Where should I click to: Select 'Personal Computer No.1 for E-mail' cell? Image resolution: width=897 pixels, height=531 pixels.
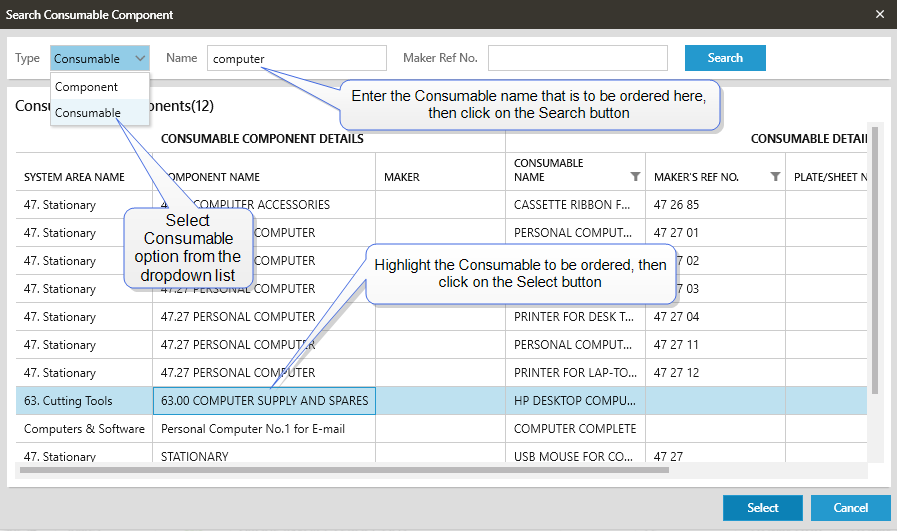click(264, 429)
